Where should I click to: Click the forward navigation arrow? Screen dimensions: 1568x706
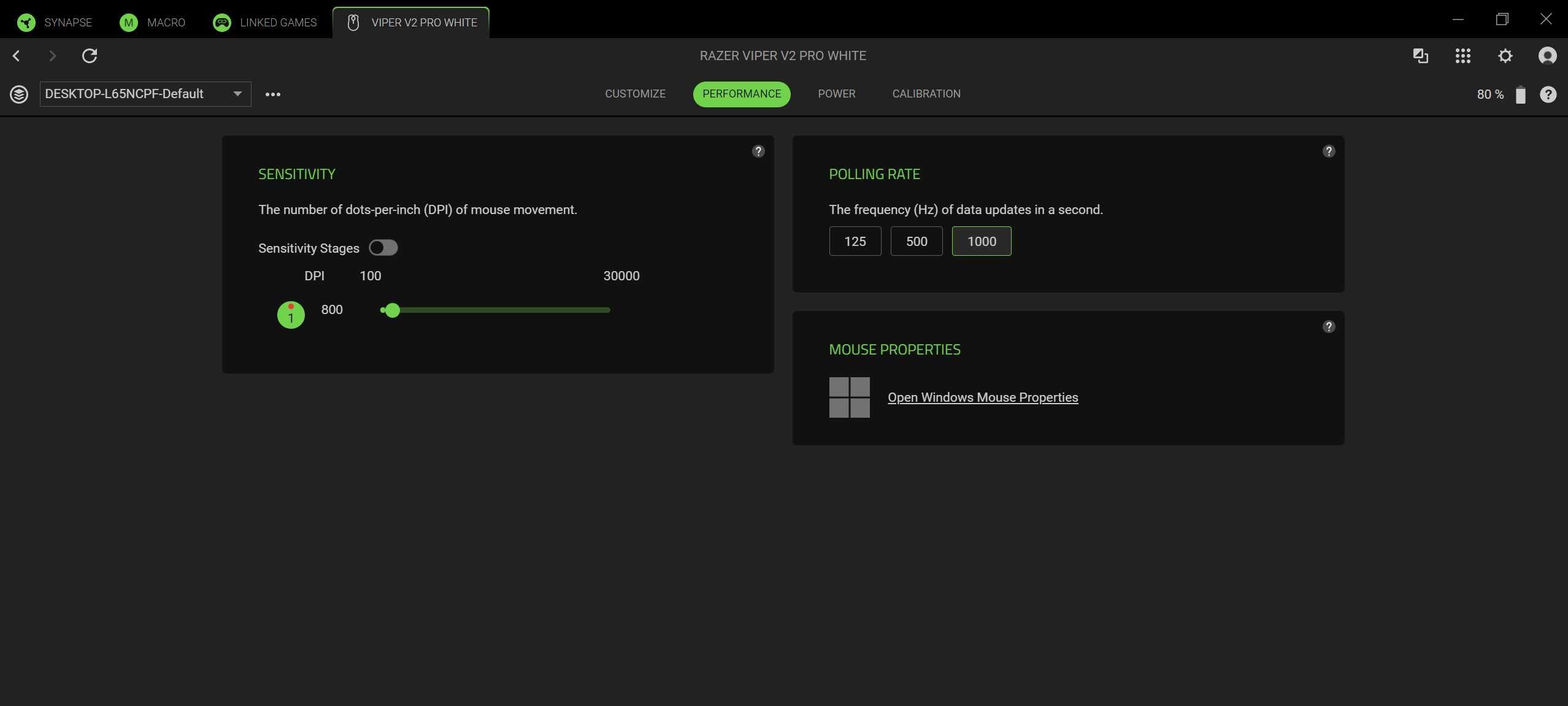(x=53, y=56)
